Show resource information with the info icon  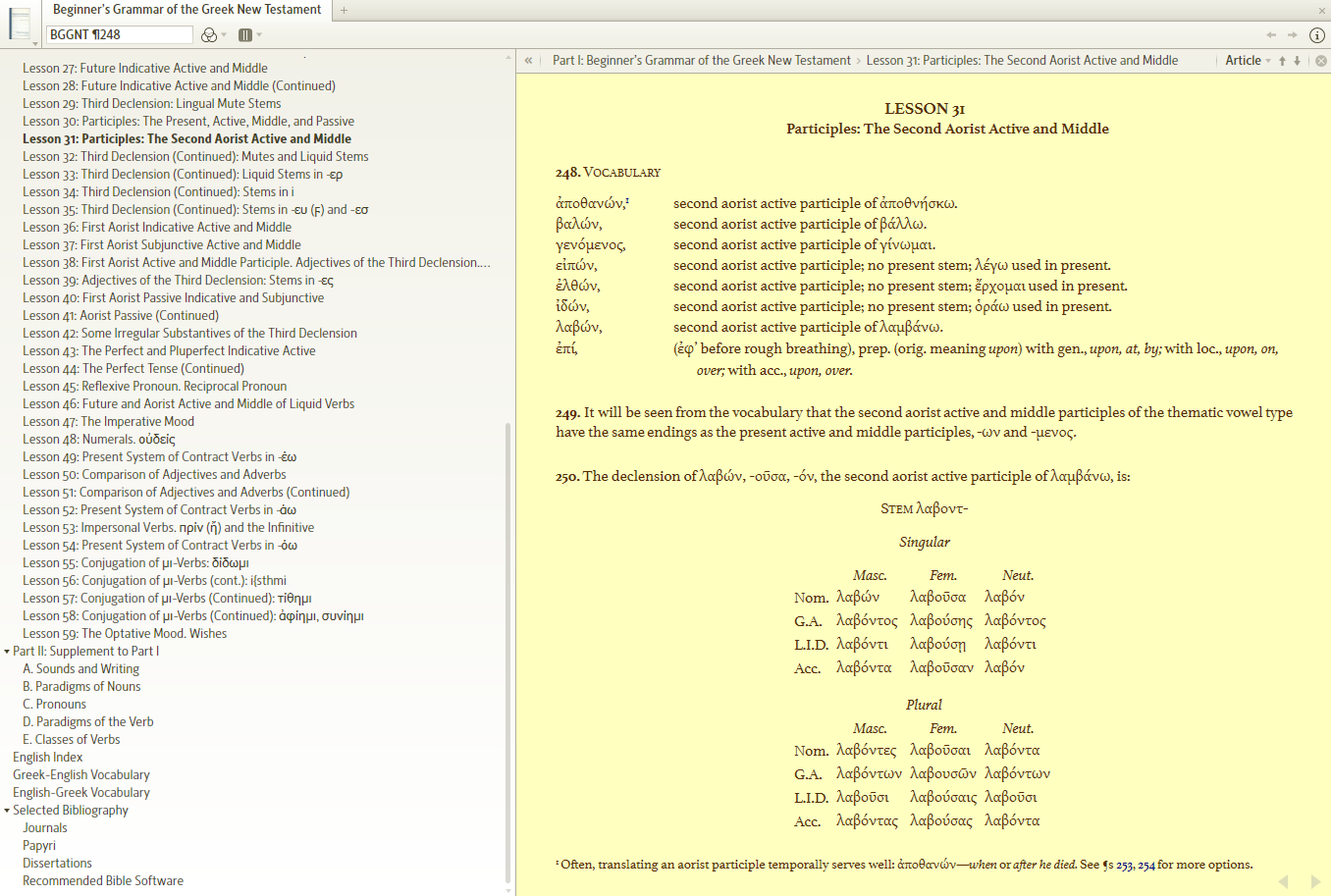(1317, 35)
